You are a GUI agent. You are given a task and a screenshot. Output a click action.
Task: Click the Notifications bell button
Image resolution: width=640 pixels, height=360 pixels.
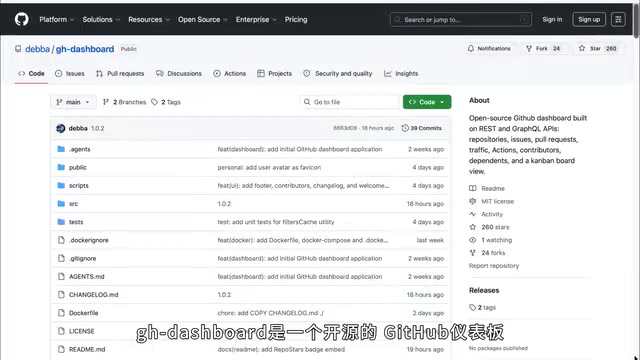click(x=489, y=49)
